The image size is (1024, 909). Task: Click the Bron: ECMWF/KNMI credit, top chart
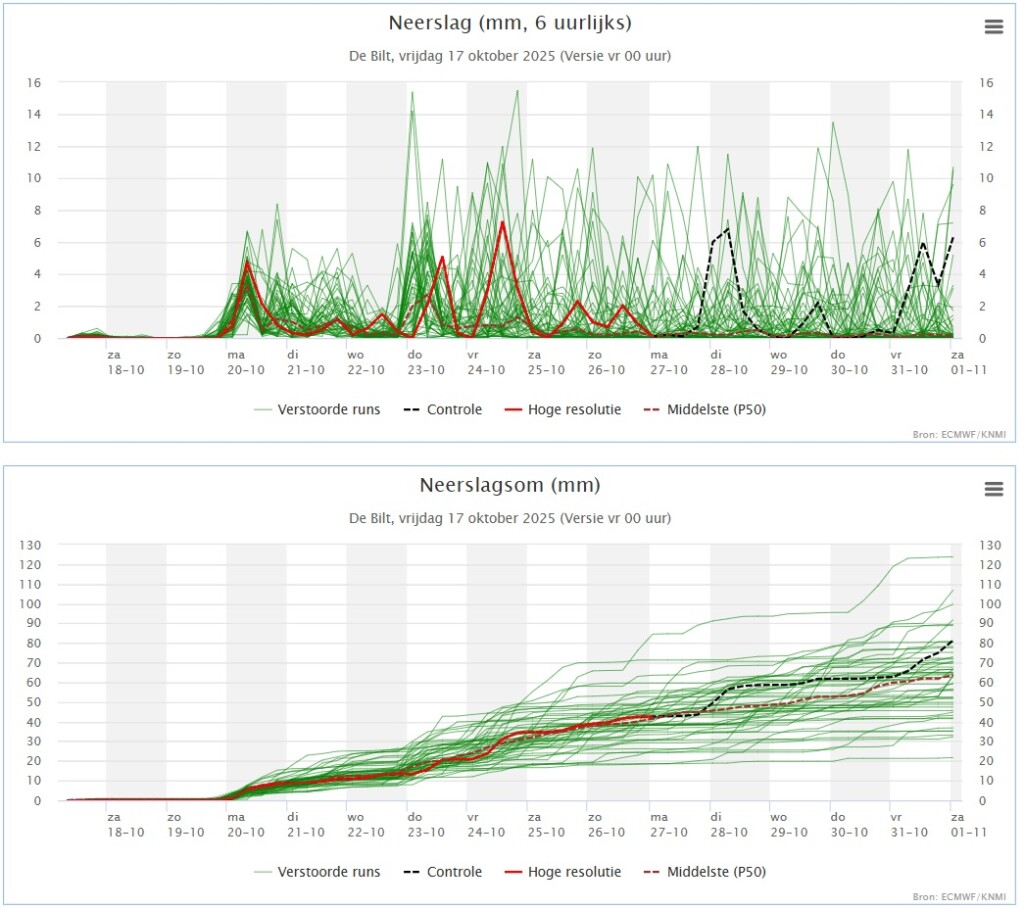959,434
